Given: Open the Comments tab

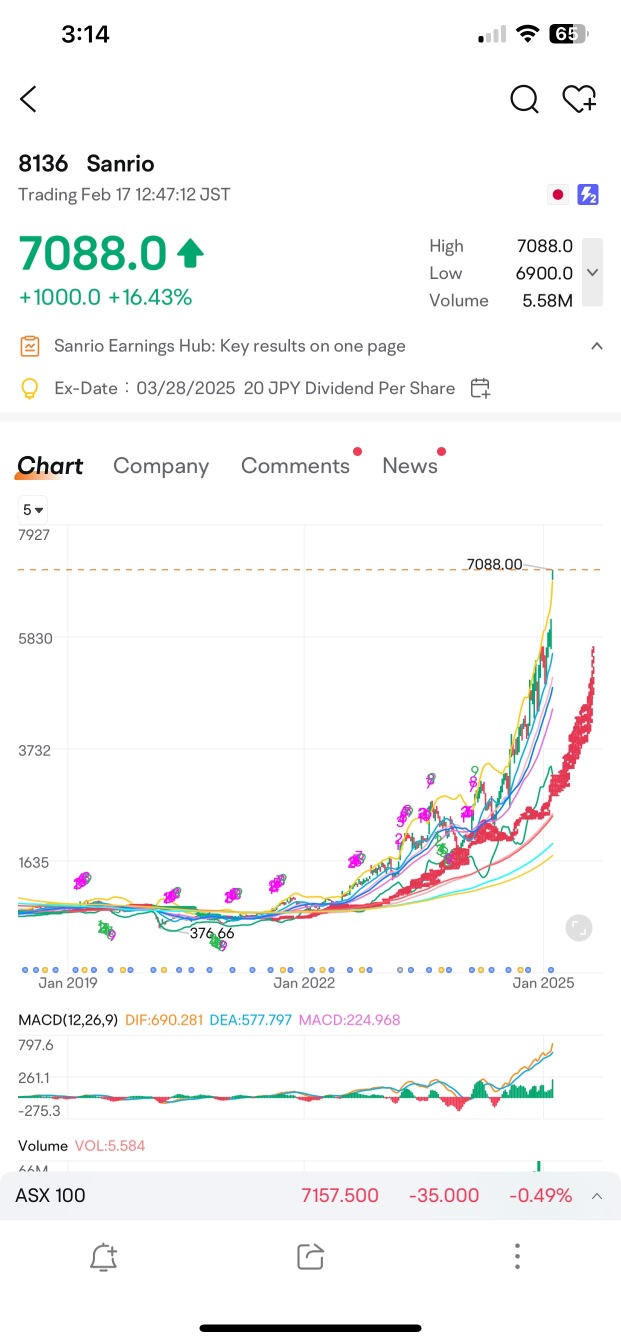Looking at the screenshot, I should [x=296, y=466].
